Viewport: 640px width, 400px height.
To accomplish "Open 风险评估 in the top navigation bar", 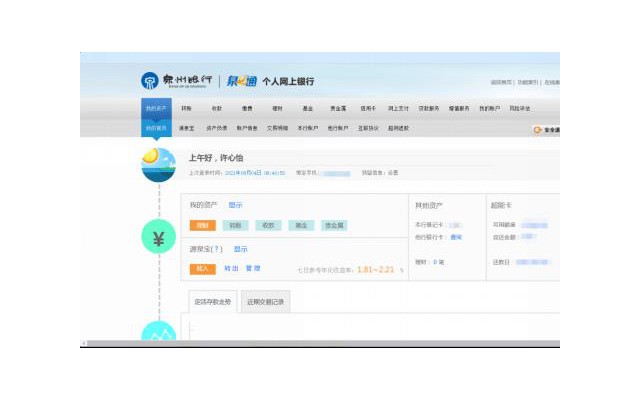I will [x=520, y=109].
